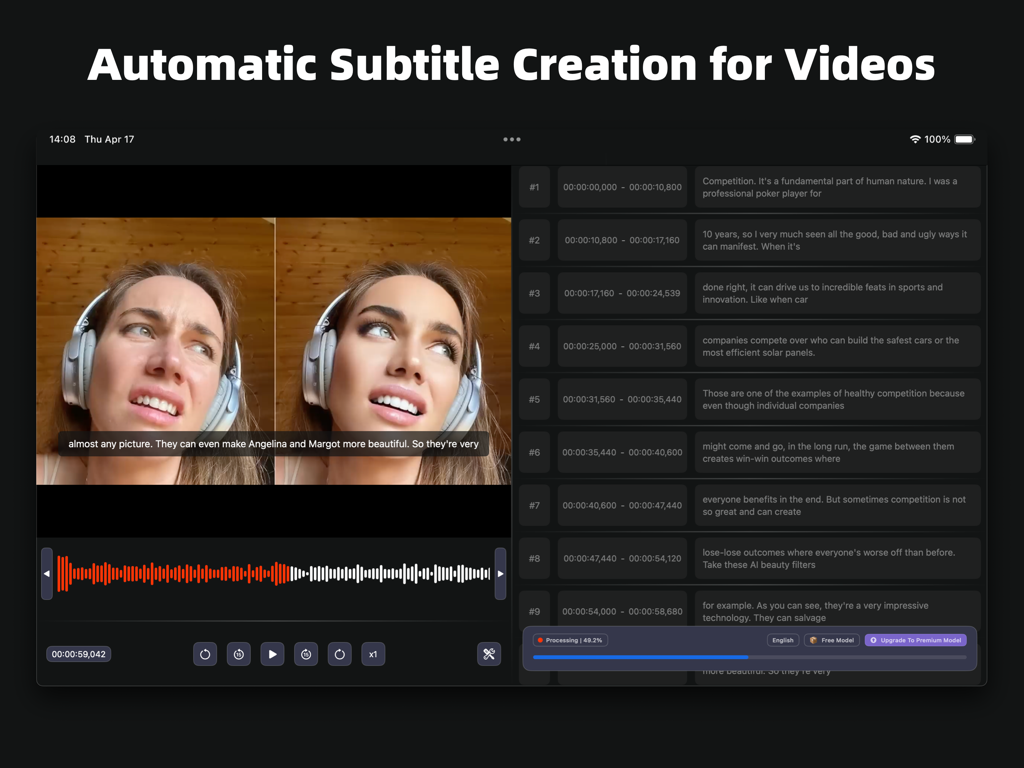
Task: Select subtitle segment #8
Action: [x=534, y=558]
